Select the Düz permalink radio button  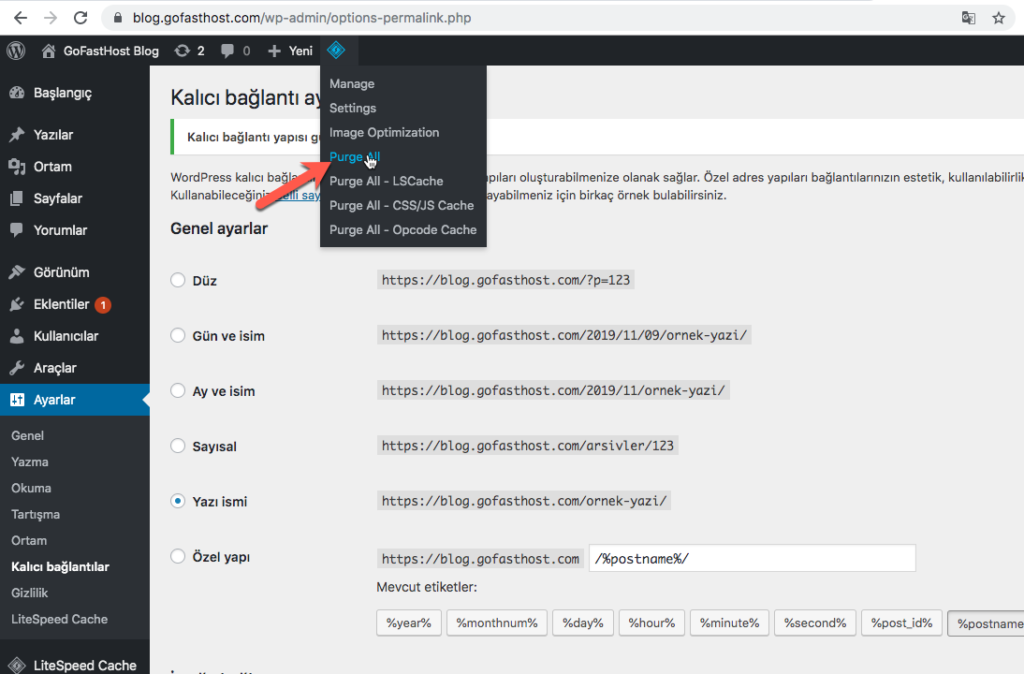(178, 281)
